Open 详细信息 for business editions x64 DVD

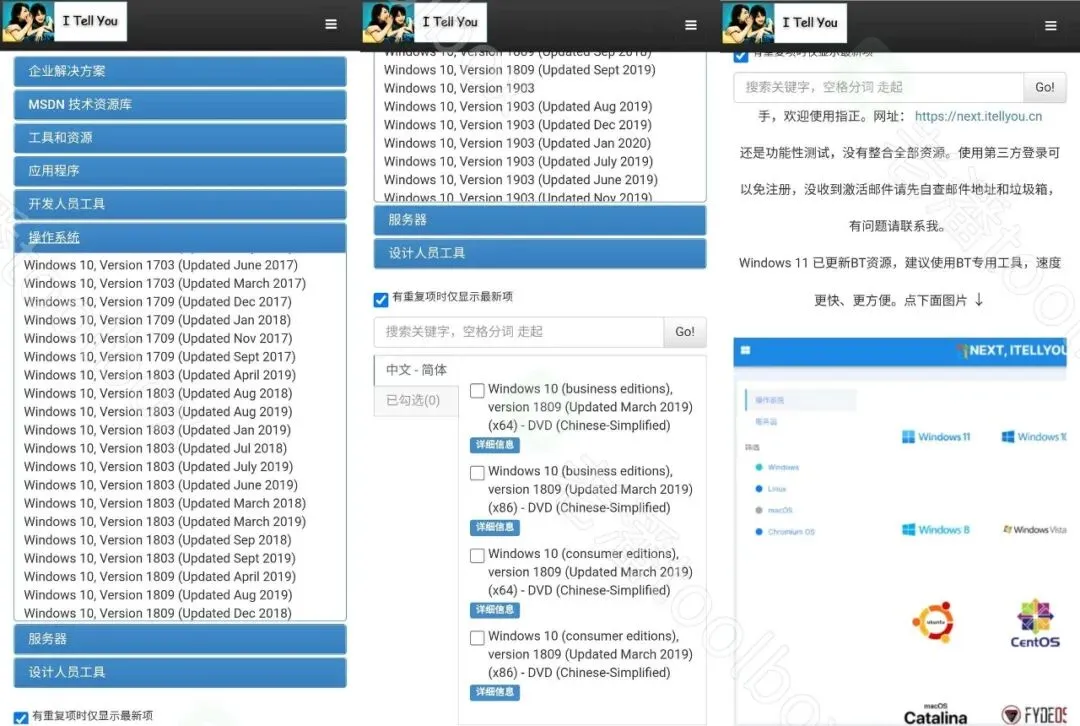pos(495,445)
